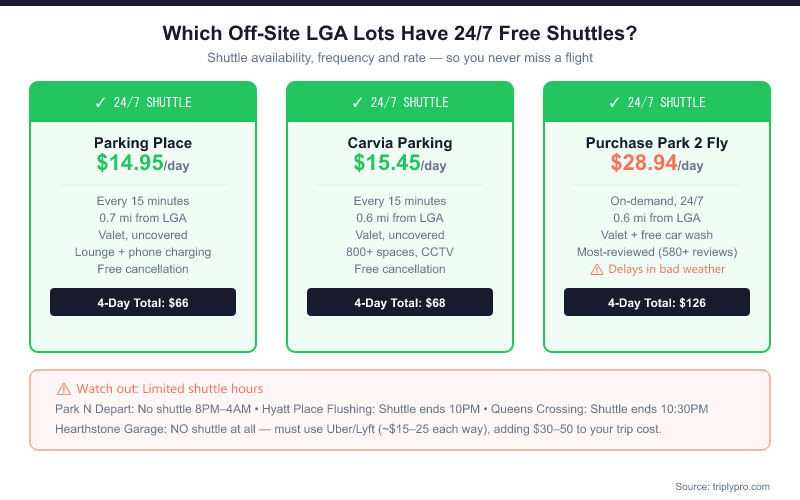The height and width of the screenshot is (500, 800).
Task: Click the $14.95/day price
Action: (143, 163)
